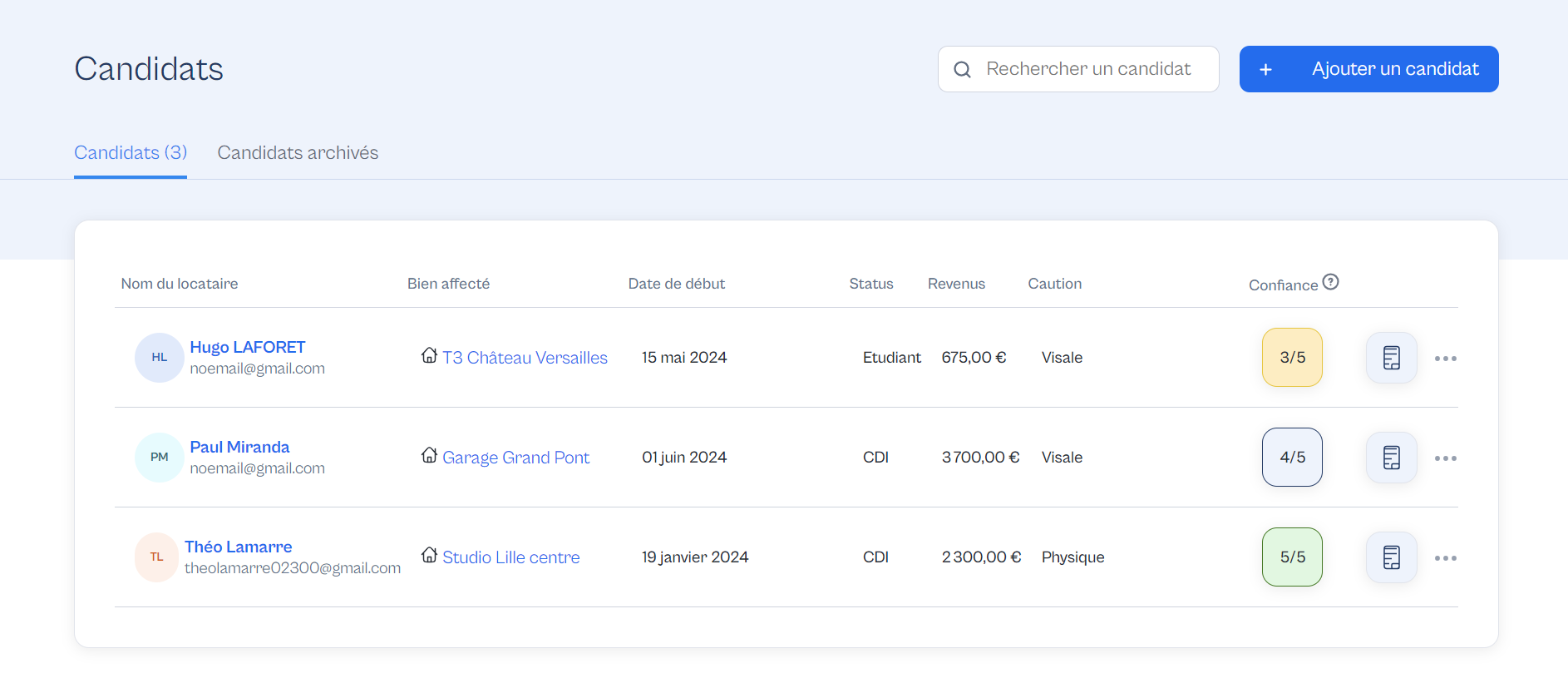Click date 15 mai 2024
The image size is (1568, 693).
(684, 358)
